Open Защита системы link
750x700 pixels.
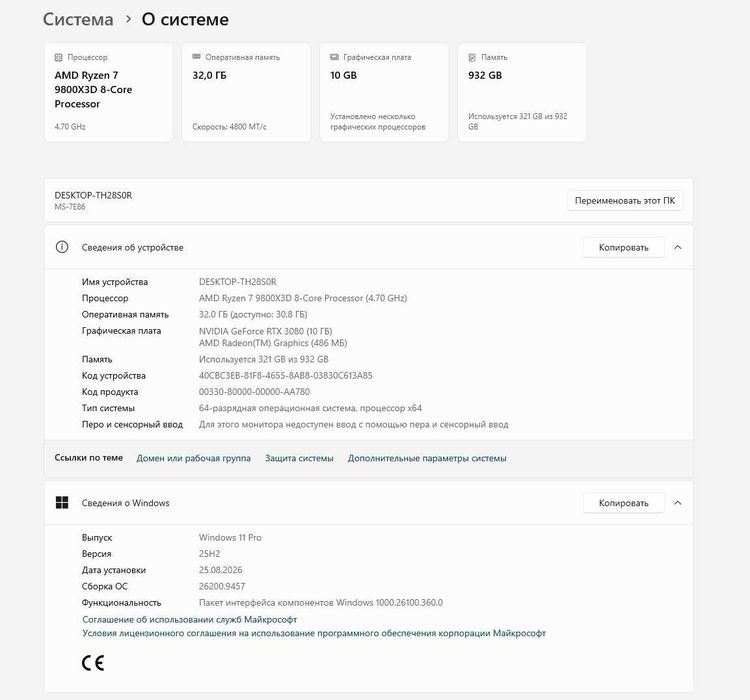click(x=299, y=458)
